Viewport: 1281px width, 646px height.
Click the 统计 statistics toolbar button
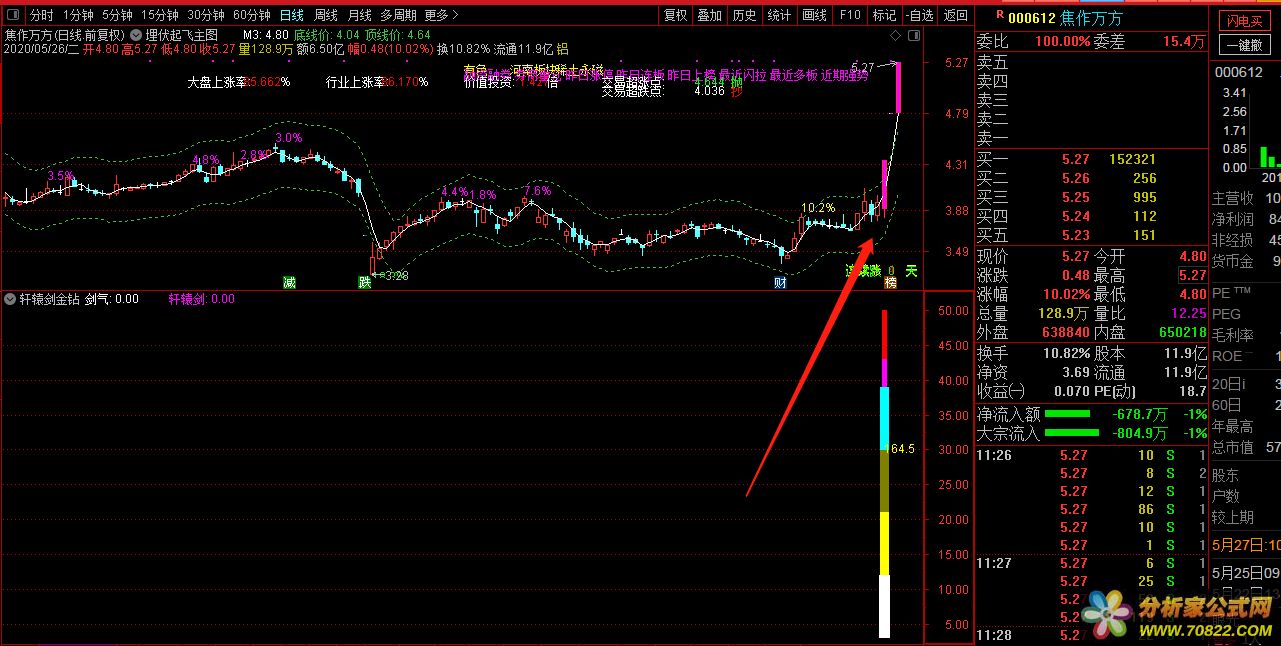[779, 15]
